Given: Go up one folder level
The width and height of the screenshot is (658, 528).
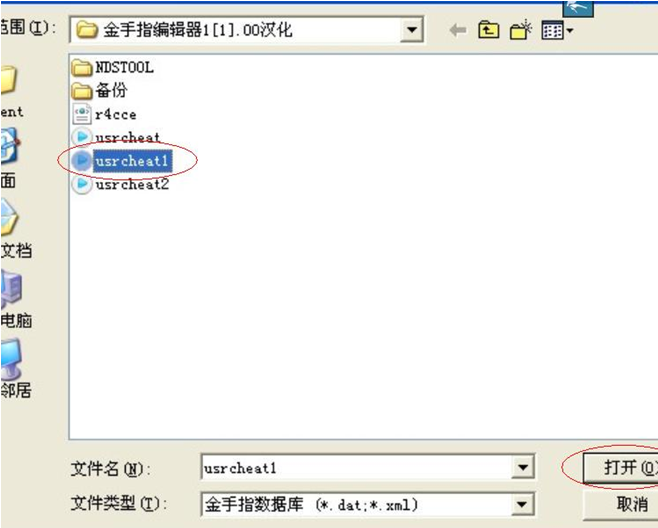Looking at the screenshot, I should pyautogui.click(x=488, y=30).
